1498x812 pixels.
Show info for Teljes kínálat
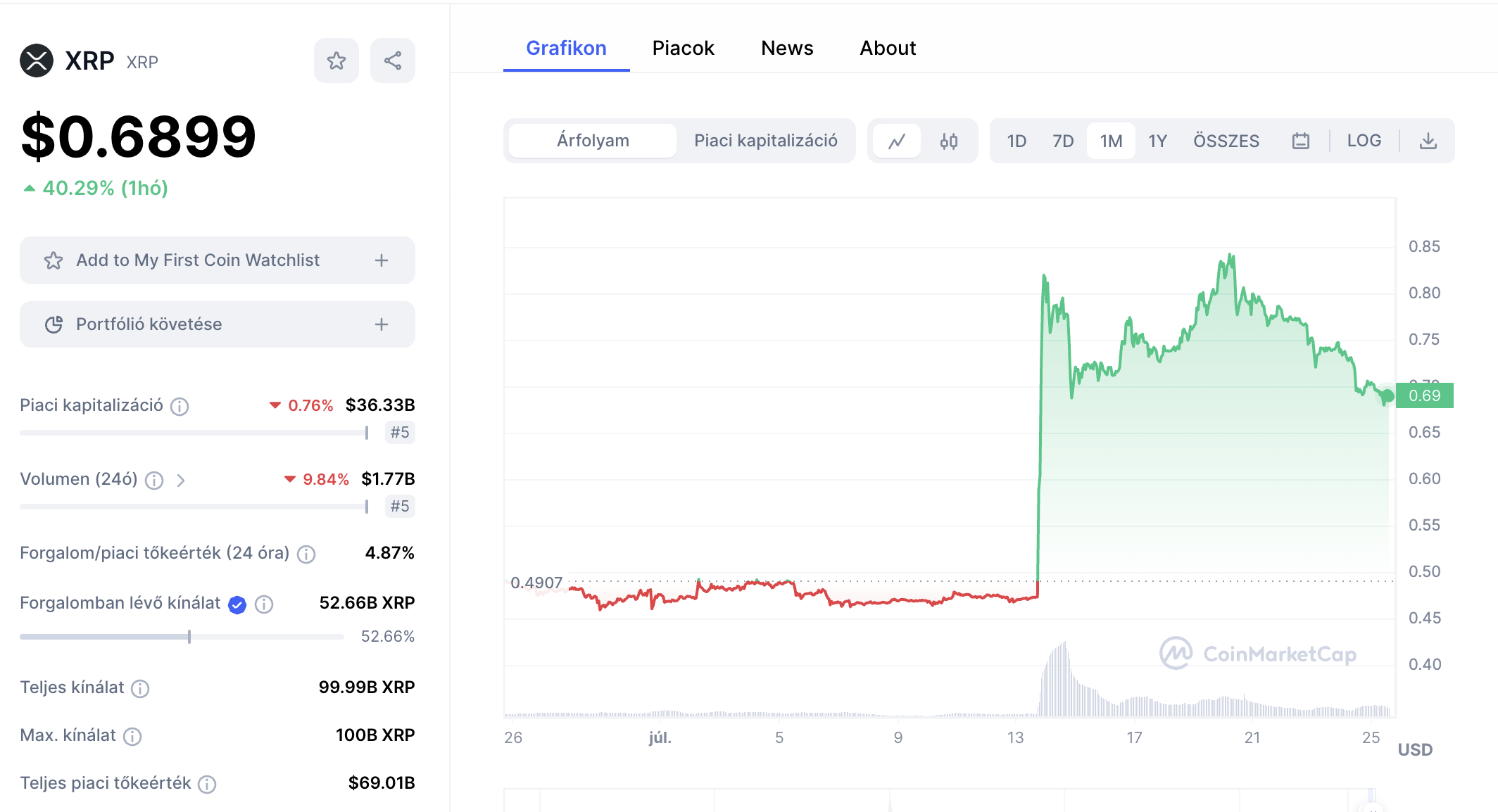140,688
